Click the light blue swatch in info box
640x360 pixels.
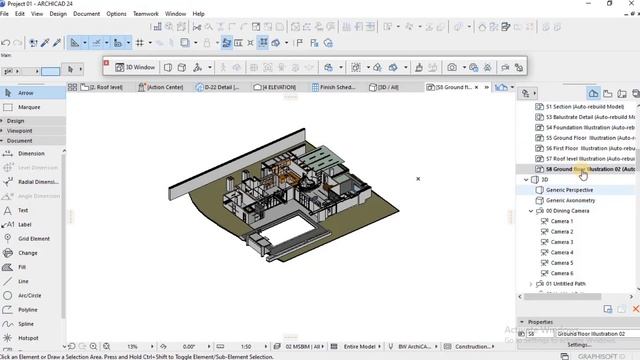point(51,71)
